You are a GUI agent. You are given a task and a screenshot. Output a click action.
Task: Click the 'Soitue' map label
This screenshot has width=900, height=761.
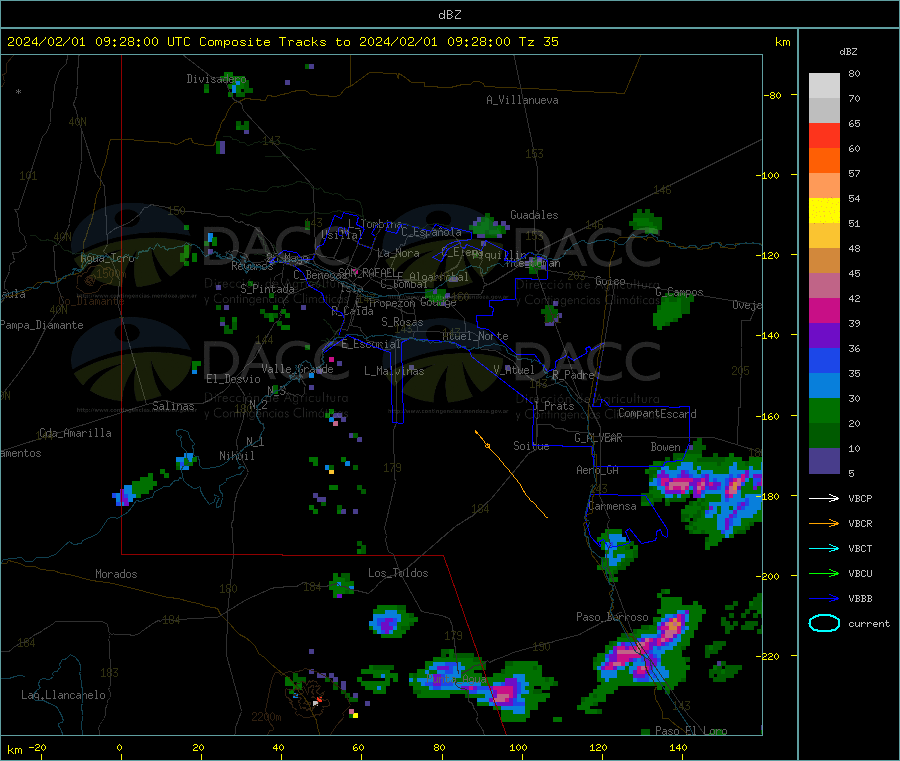531,446
